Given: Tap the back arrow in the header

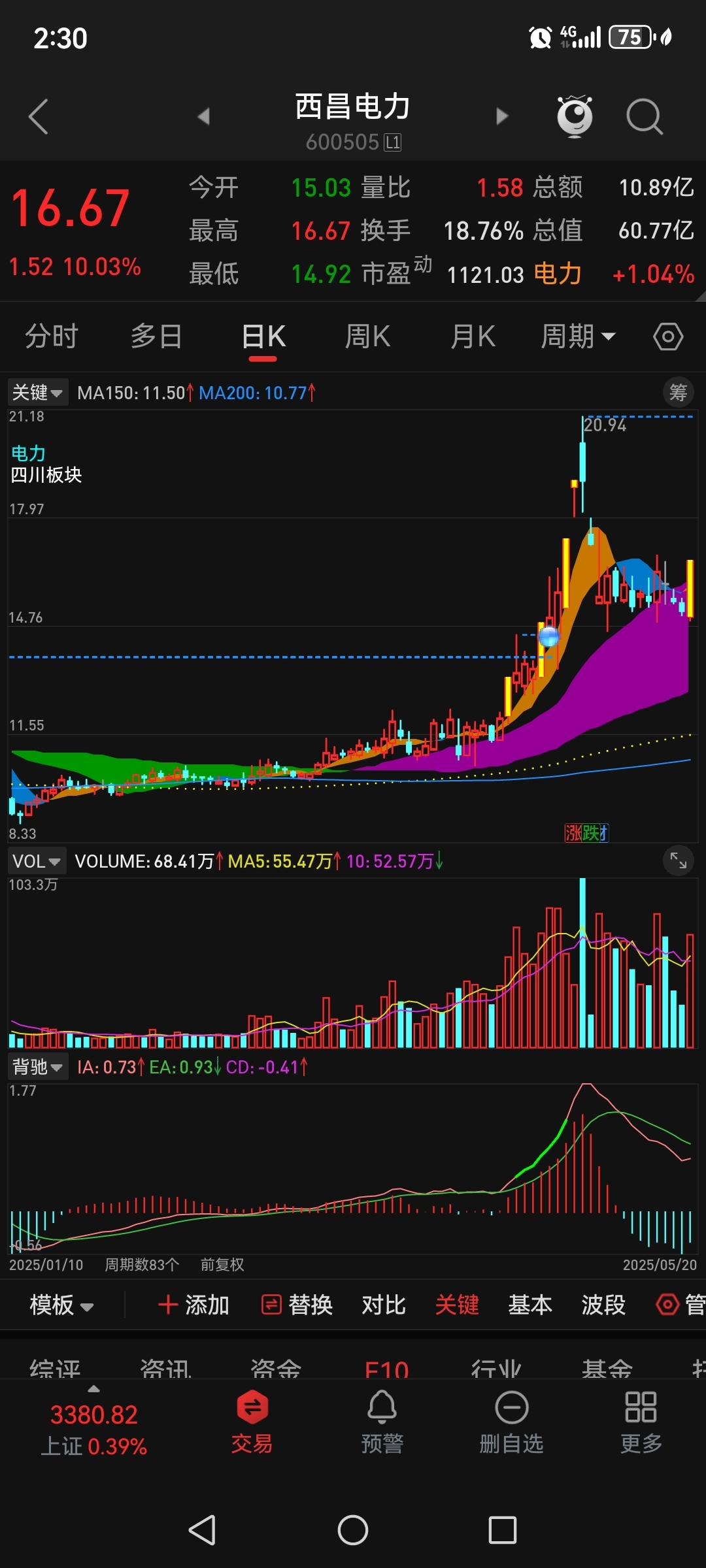Looking at the screenshot, I should pyautogui.click(x=39, y=116).
